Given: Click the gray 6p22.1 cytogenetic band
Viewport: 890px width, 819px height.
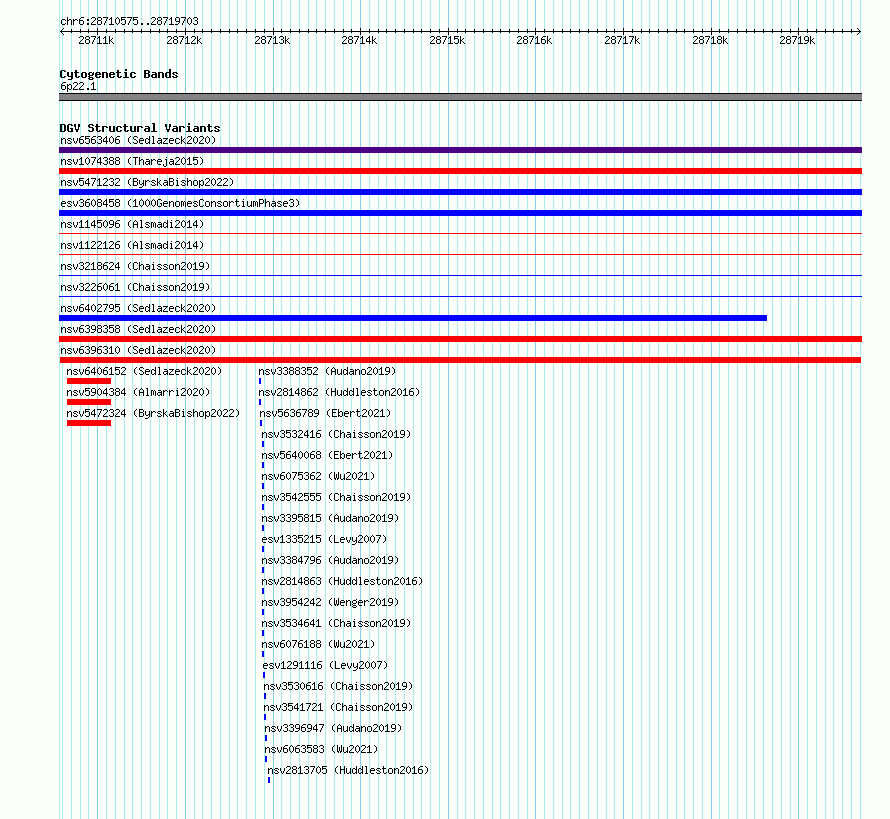Looking at the screenshot, I should (x=460, y=97).
